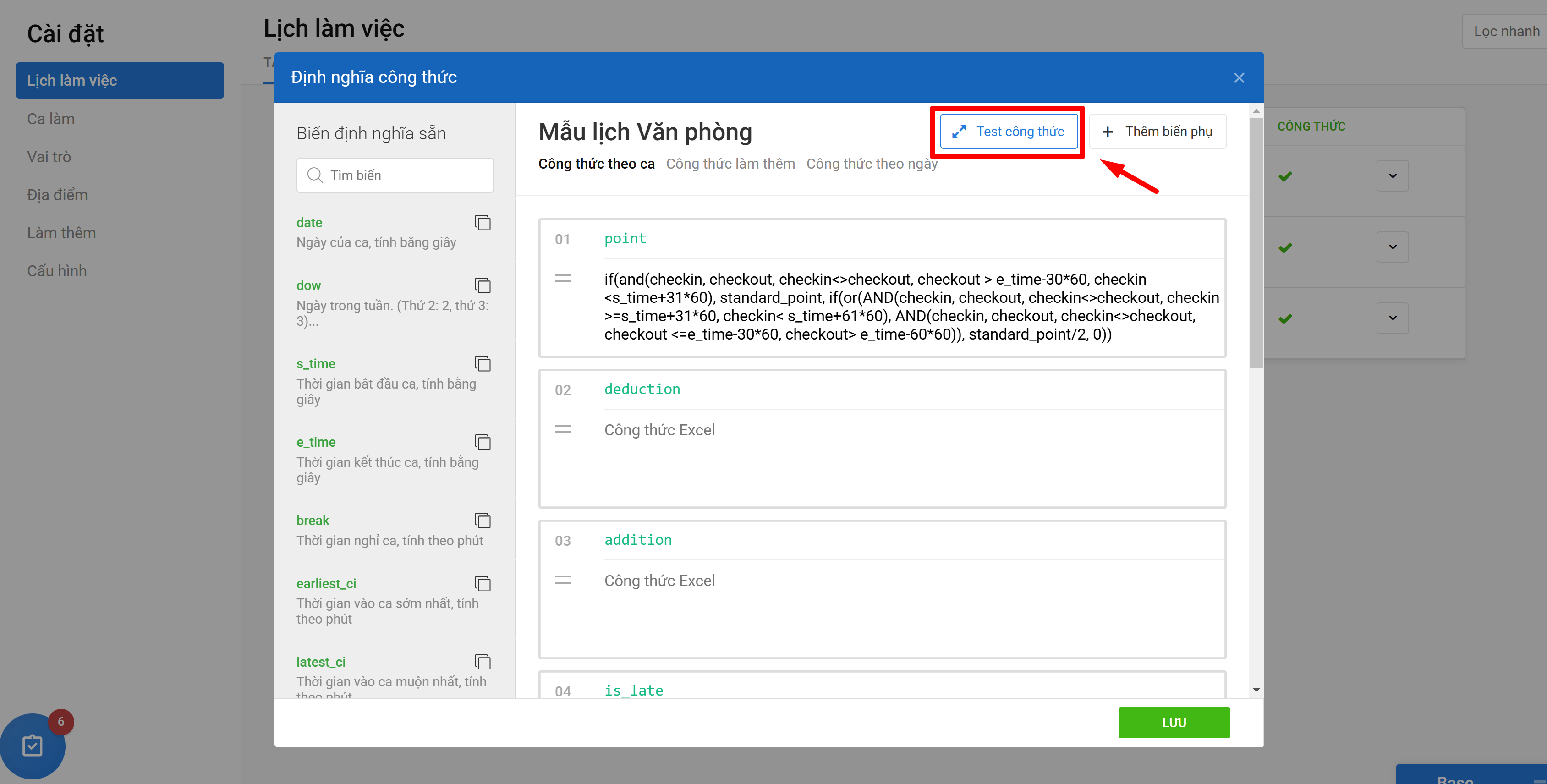Image resolution: width=1547 pixels, height=784 pixels.
Task: Switch to Công thức theo ngày tab
Action: (872, 164)
